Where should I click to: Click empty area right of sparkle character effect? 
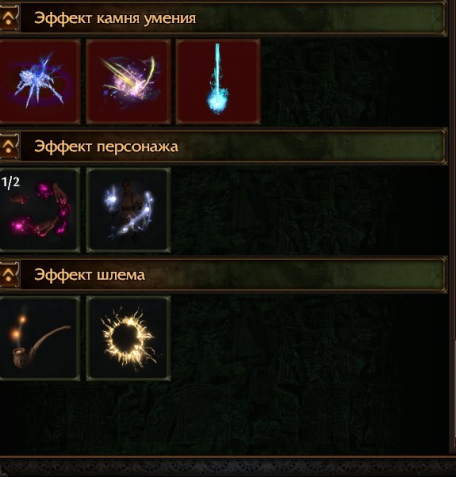click(x=309, y=210)
